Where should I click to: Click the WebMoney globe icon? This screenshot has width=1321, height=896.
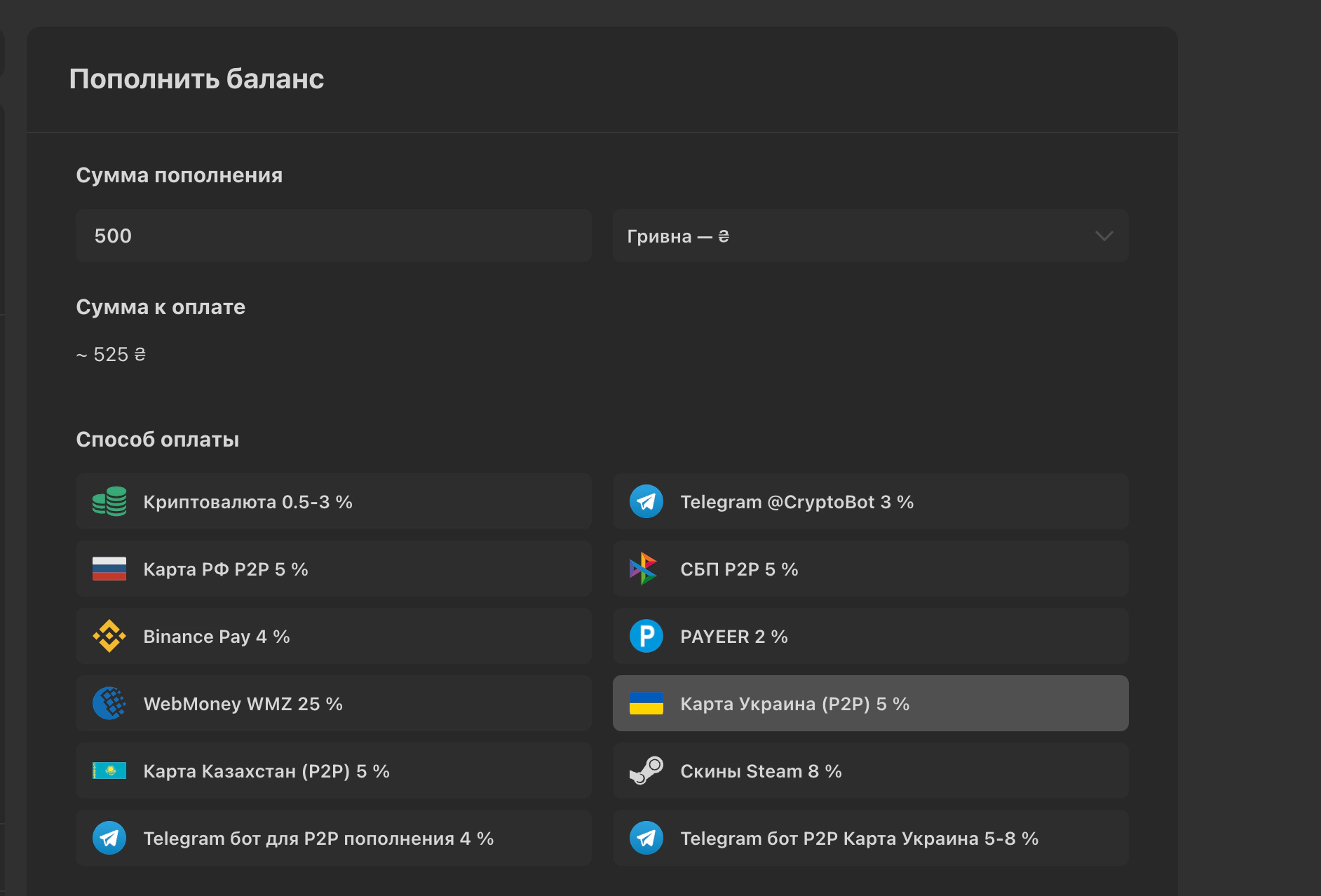pos(109,703)
